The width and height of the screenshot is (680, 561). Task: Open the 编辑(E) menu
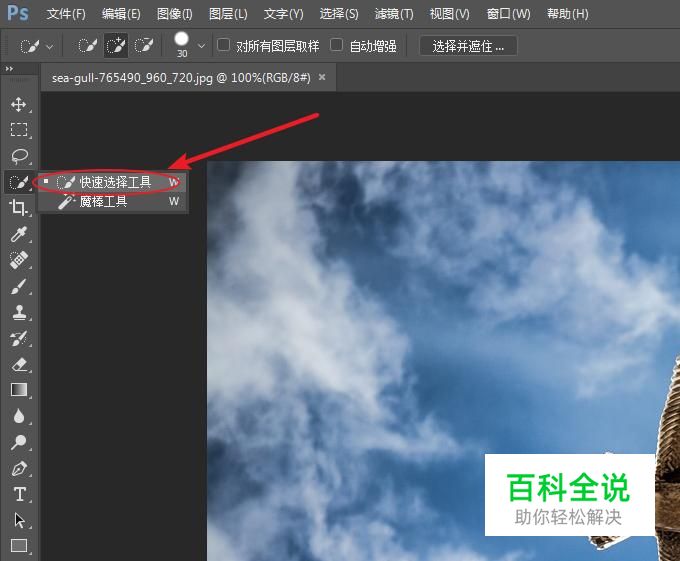tap(121, 14)
